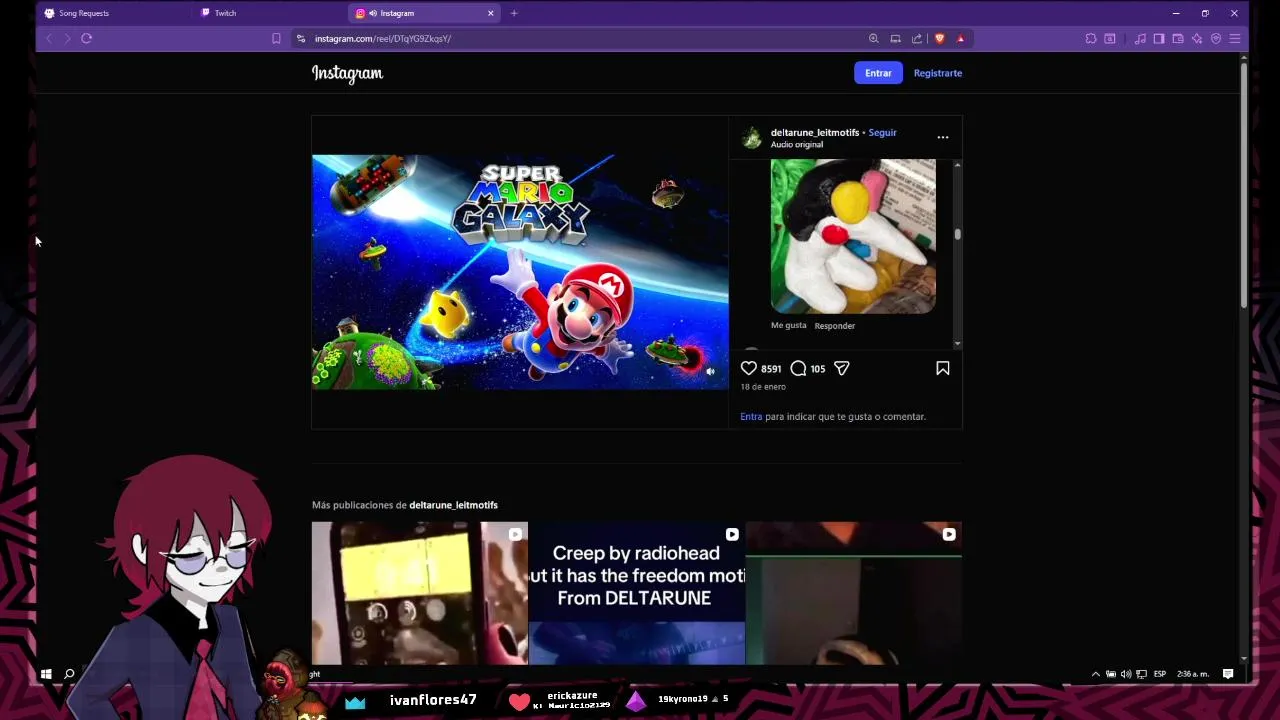The width and height of the screenshot is (1280, 720).
Task: Go forward to next page
Action: [67, 38]
